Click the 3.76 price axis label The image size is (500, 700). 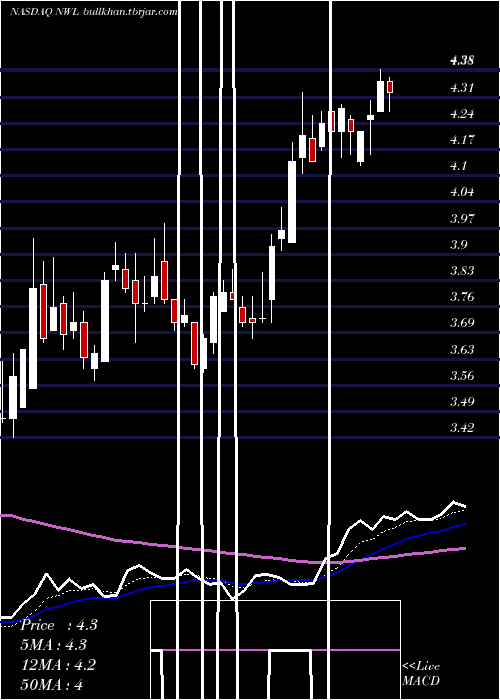[x=462, y=297]
